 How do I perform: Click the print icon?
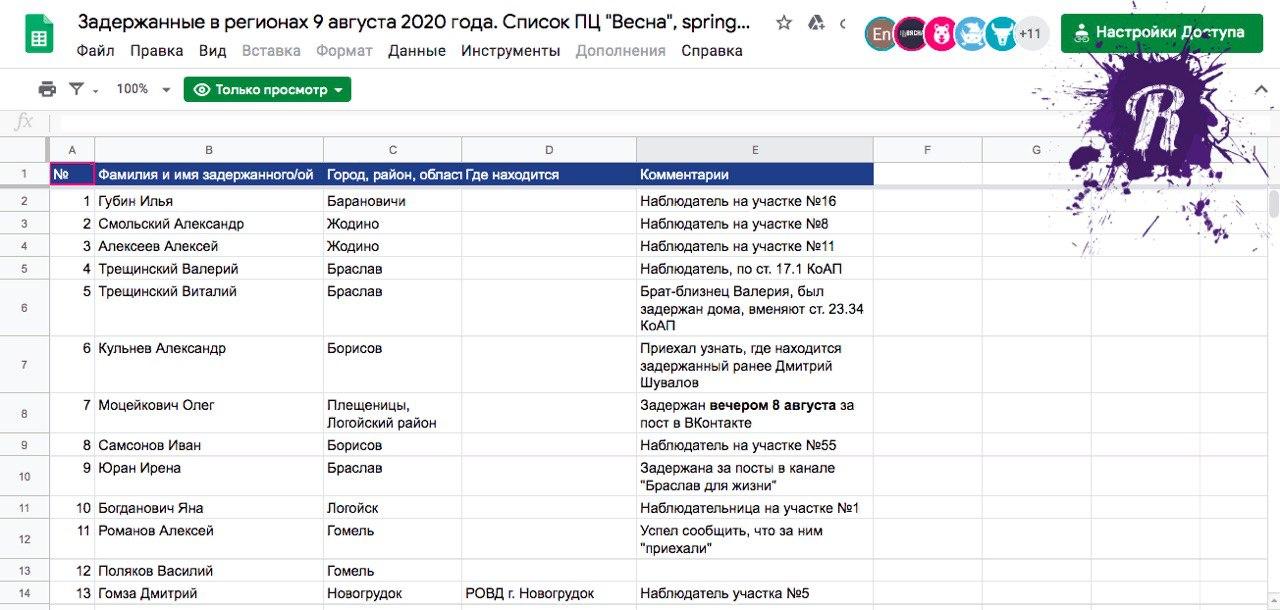point(47,89)
